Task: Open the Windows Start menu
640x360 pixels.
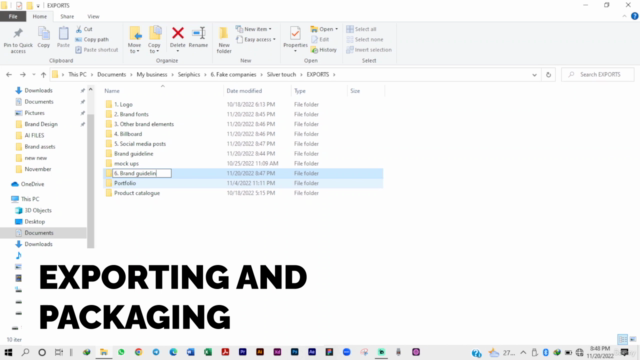Action: [x=8, y=352]
